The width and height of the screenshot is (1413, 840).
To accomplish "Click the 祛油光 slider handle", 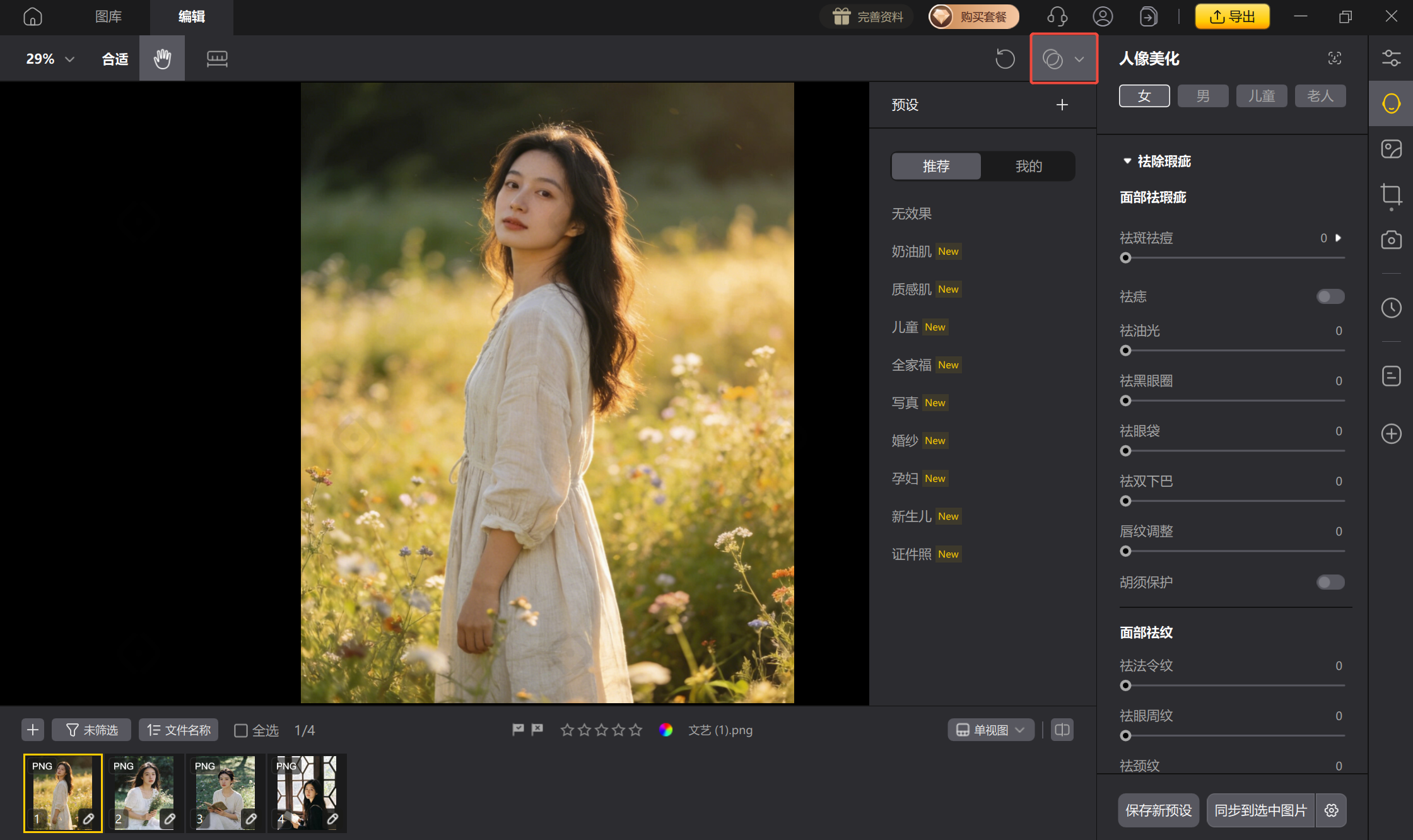I will 1125,351.
